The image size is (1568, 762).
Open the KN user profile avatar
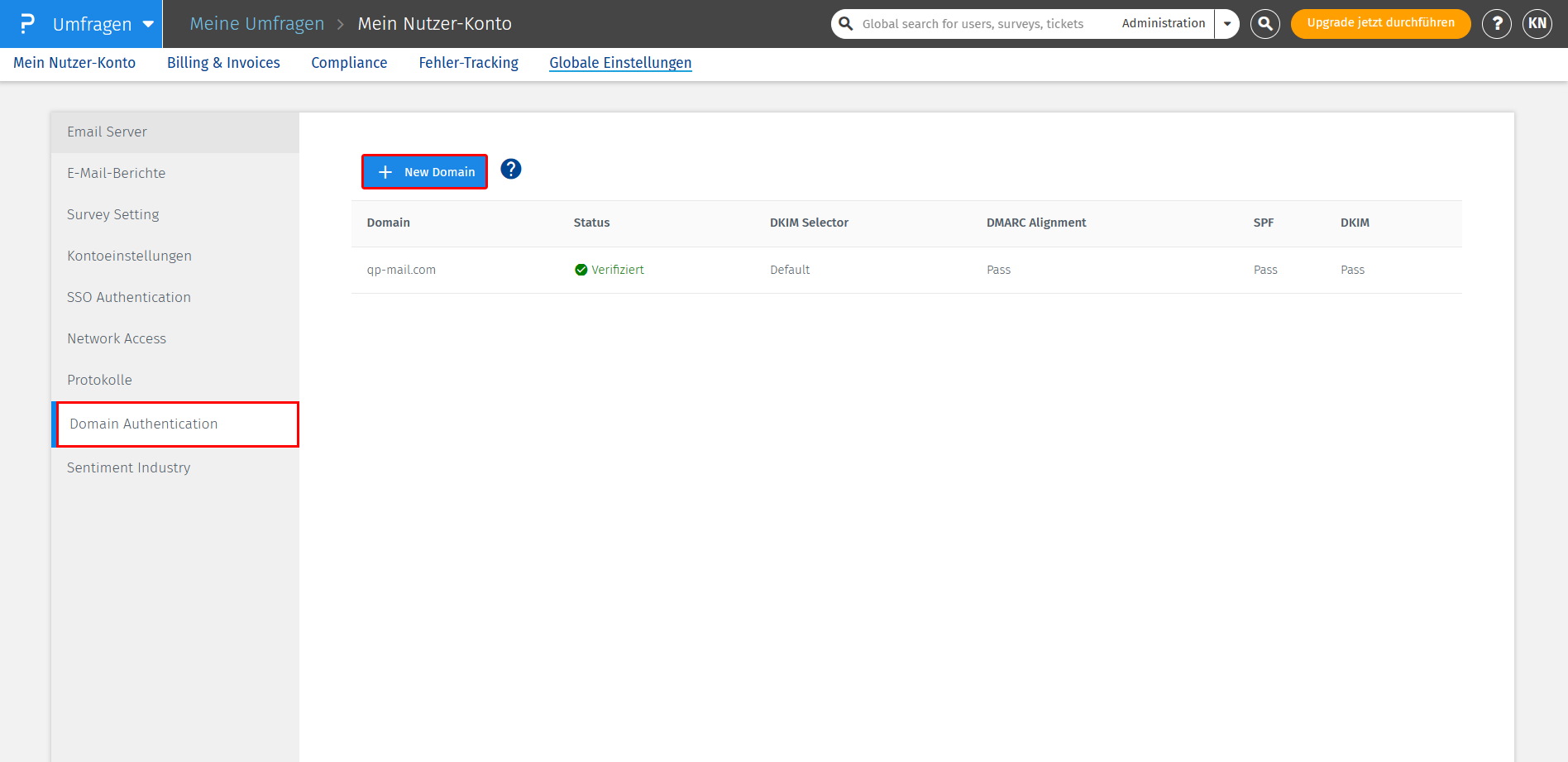pyautogui.click(x=1537, y=24)
